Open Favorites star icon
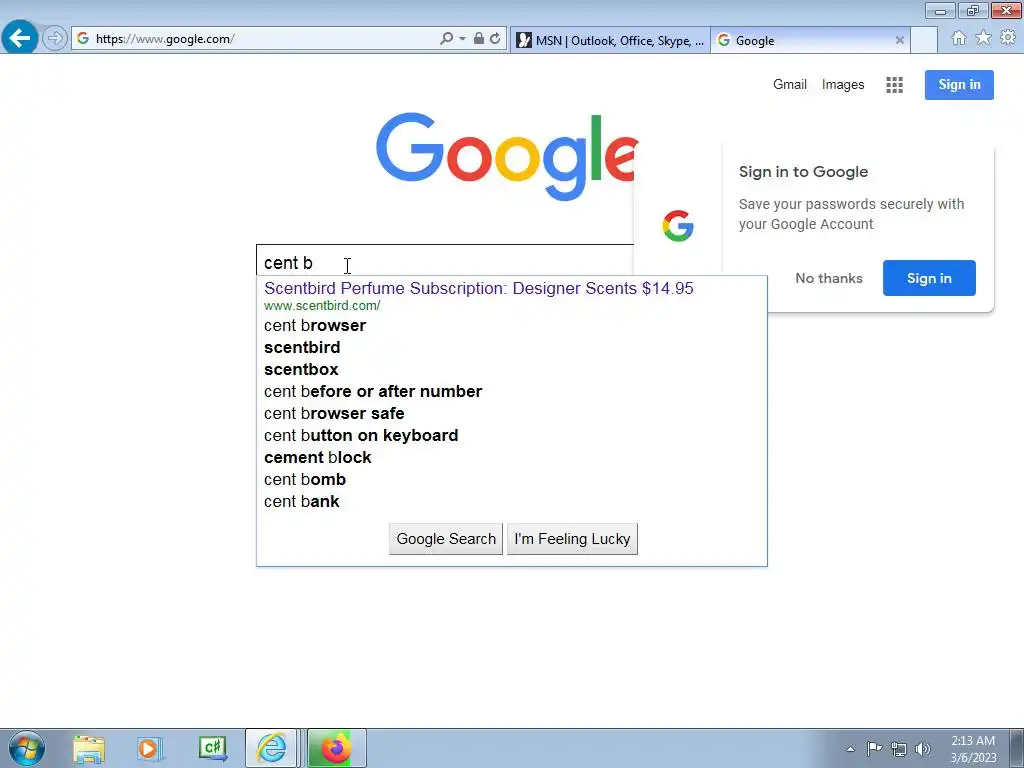This screenshot has height=768, width=1024. 983,38
